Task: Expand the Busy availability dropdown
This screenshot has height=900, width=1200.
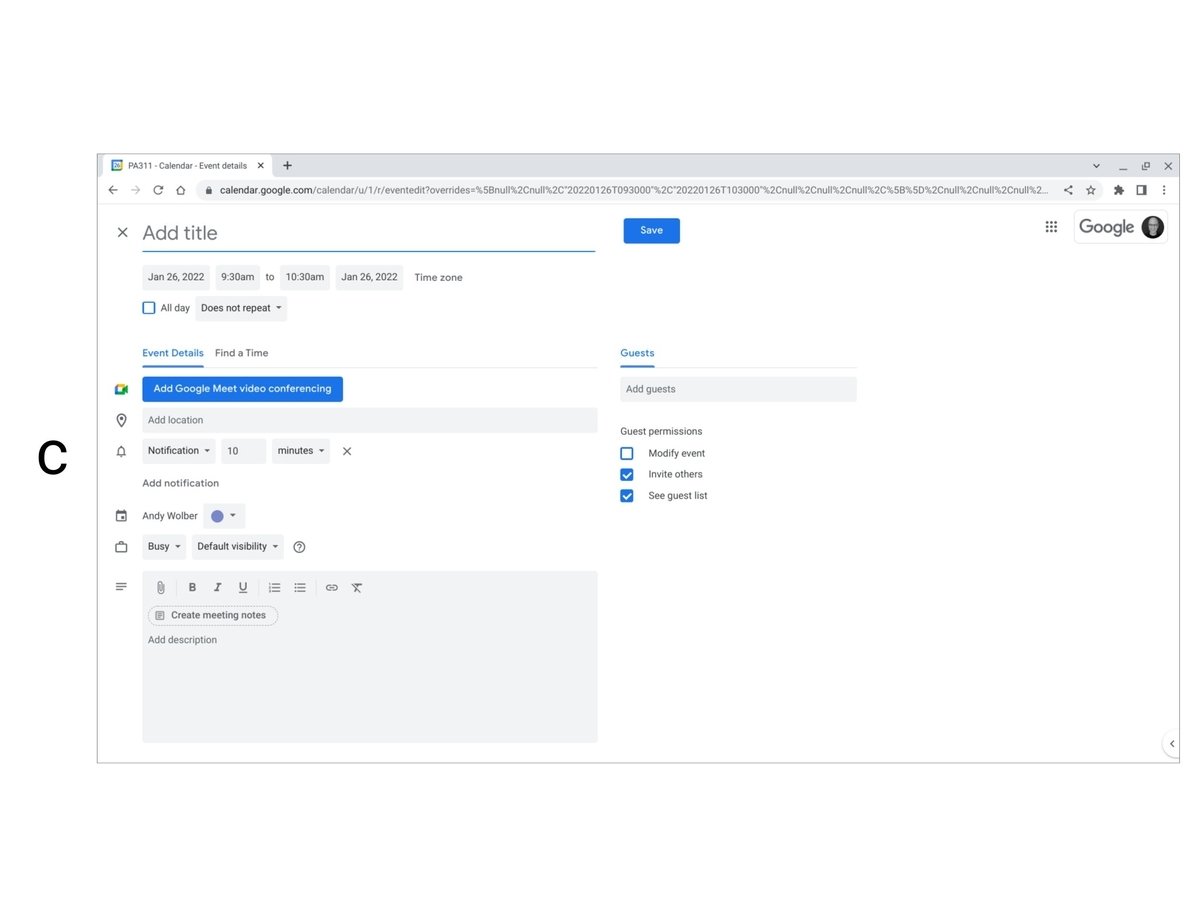Action: coord(164,547)
